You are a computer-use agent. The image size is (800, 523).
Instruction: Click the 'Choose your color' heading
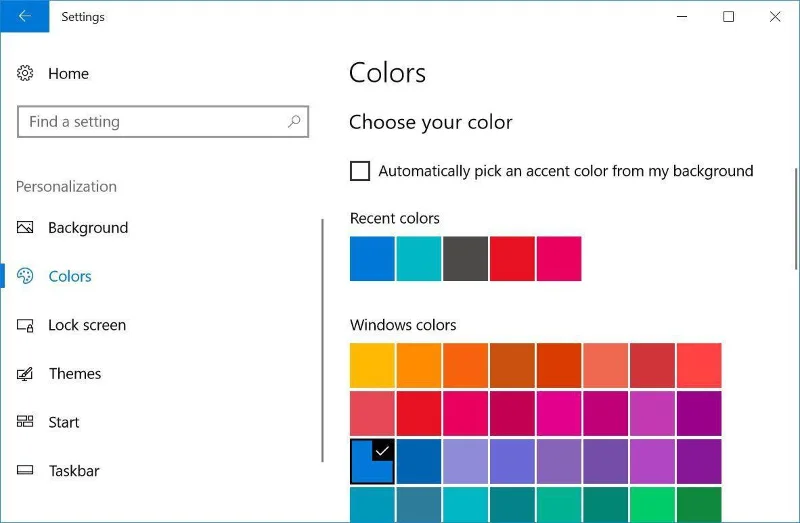[x=431, y=122]
